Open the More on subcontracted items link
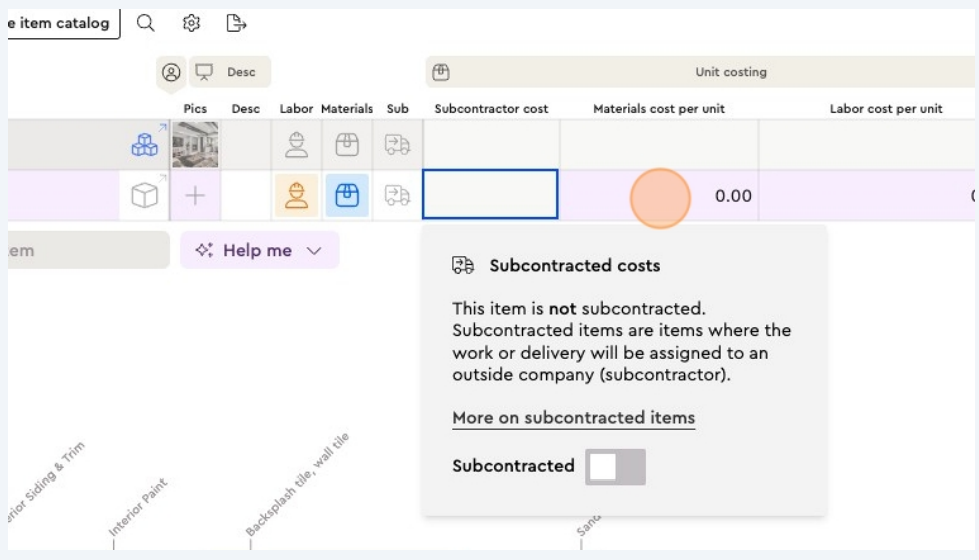The width and height of the screenshot is (979, 560). (x=573, y=418)
